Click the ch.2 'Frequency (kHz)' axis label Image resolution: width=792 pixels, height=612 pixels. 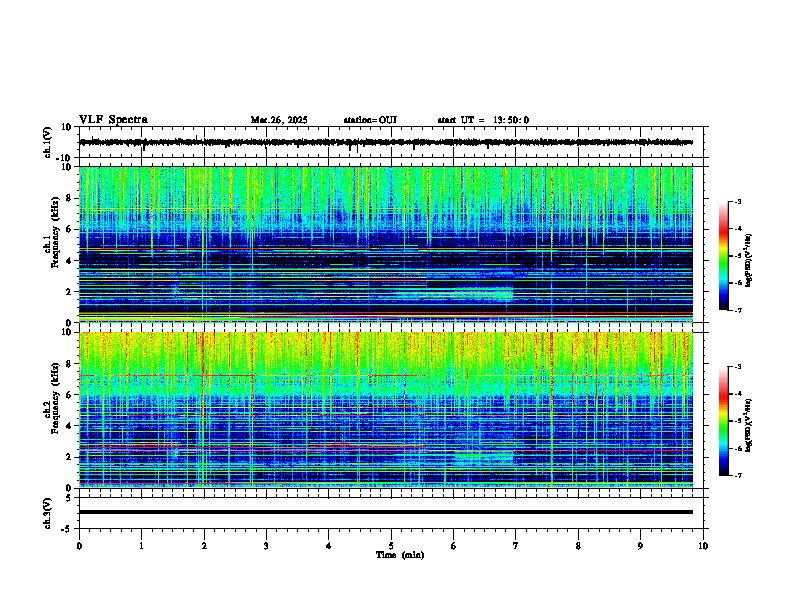point(55,397)
